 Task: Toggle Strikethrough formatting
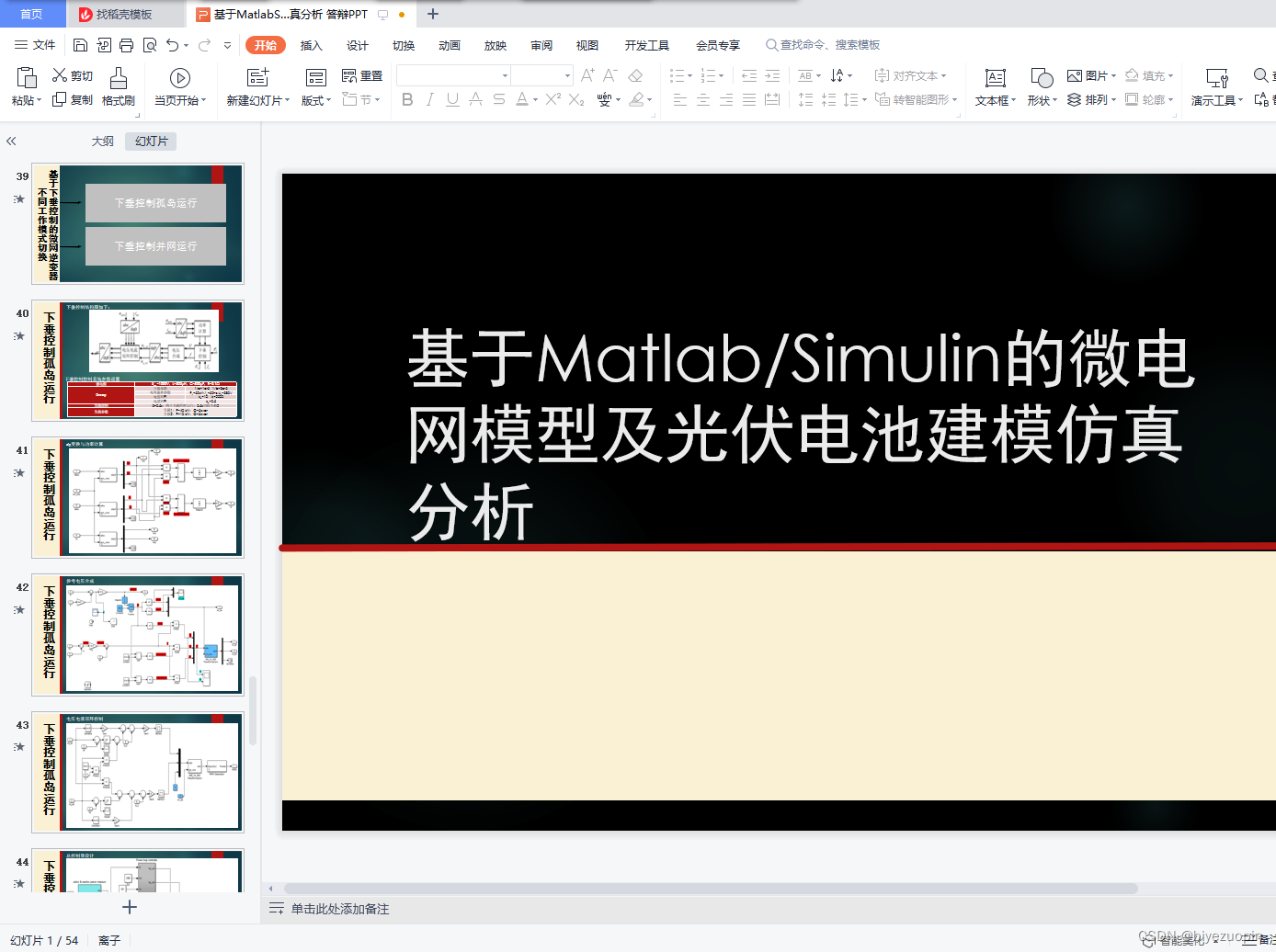(x=498, y=99)
